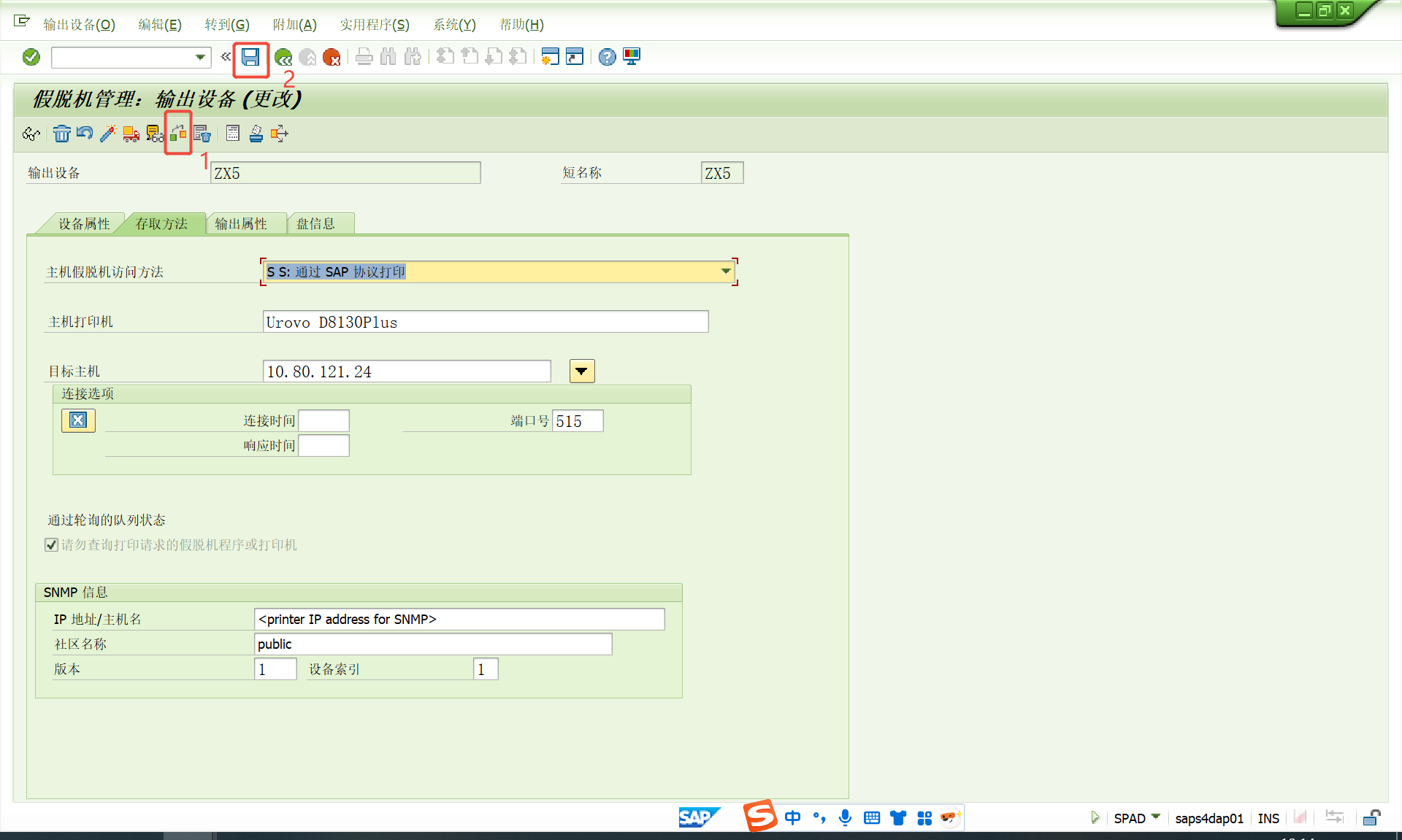
Task: Click the port number field showing 515
Action: [x=577, y=421]
